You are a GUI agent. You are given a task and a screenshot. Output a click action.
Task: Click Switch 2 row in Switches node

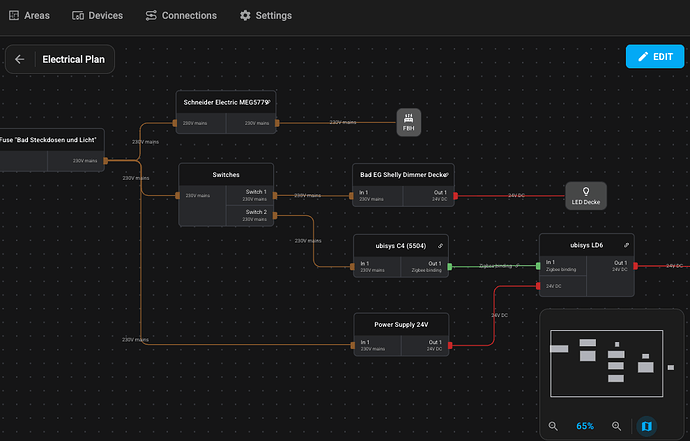click(250, 216)
